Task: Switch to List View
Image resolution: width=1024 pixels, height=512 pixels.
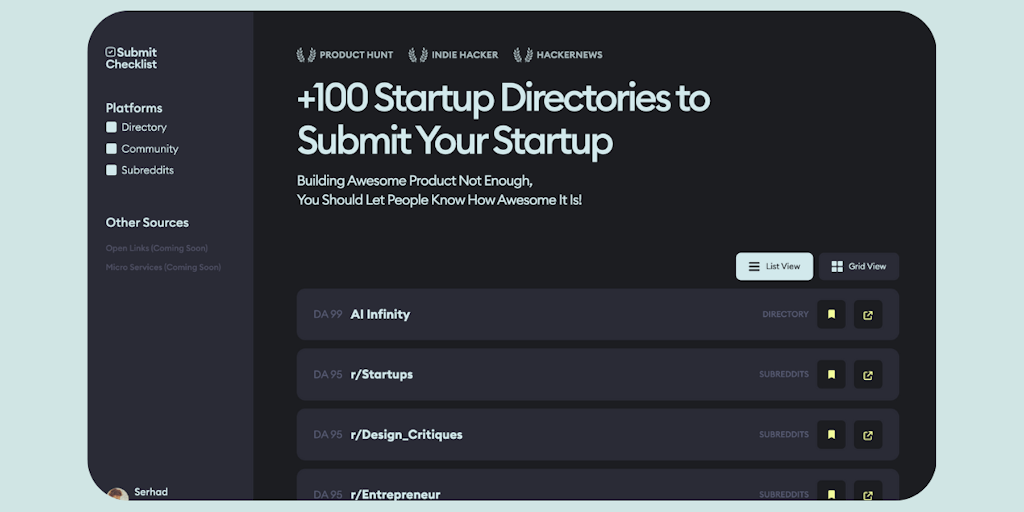Action: pyautogui.click(x=774, y=267)
